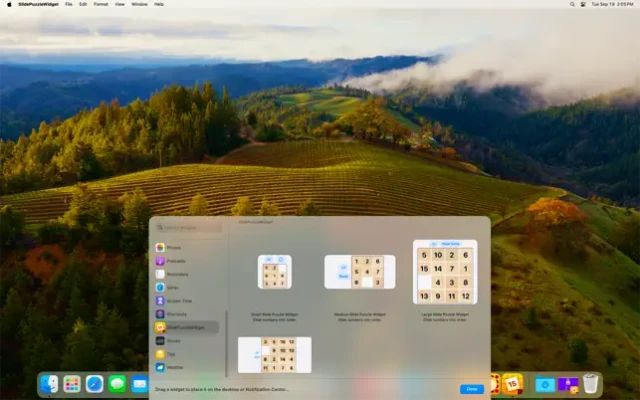
Task: Open the slide puzzle app icon showing 15 in Dock
Action: 513,384
